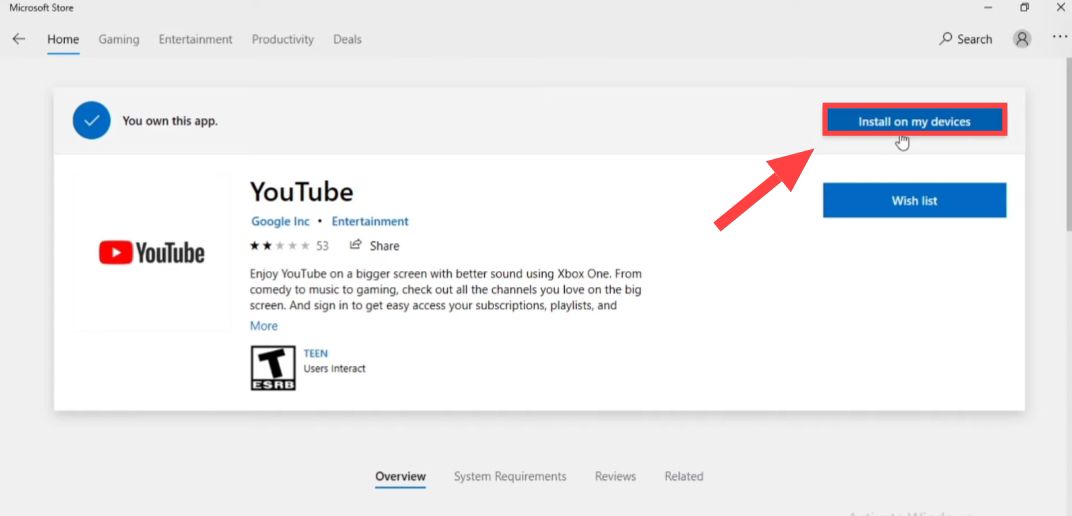View the System Requirements tab
The height and width of the screenshot is (516, 1072).
click(x=510, y=476)
